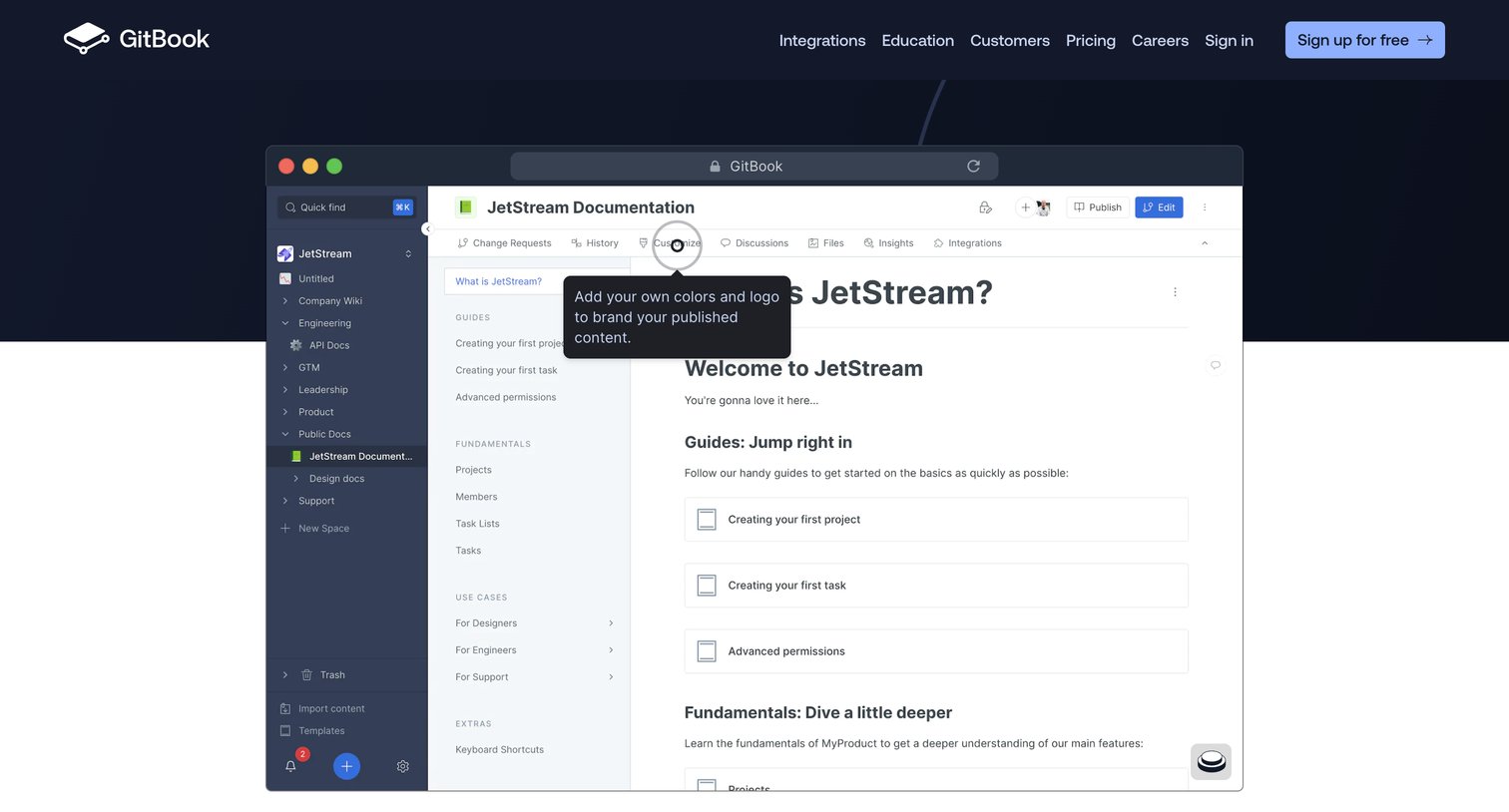Open the Projects page

click(x=473, y=470)
